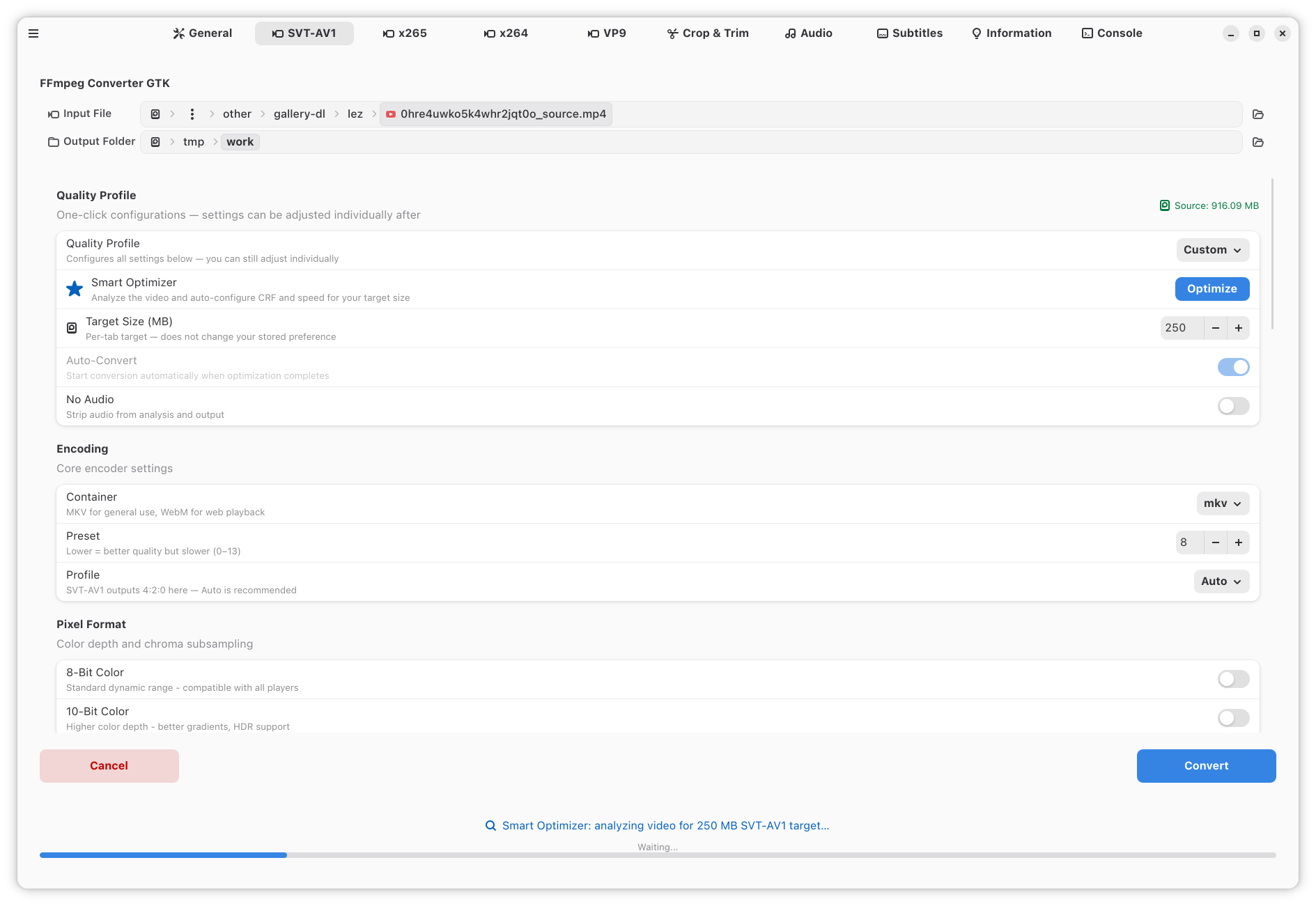Screen dimensions: 1316x906
Task: Switch to the x264 tab
Action: [x=506, y=33]
